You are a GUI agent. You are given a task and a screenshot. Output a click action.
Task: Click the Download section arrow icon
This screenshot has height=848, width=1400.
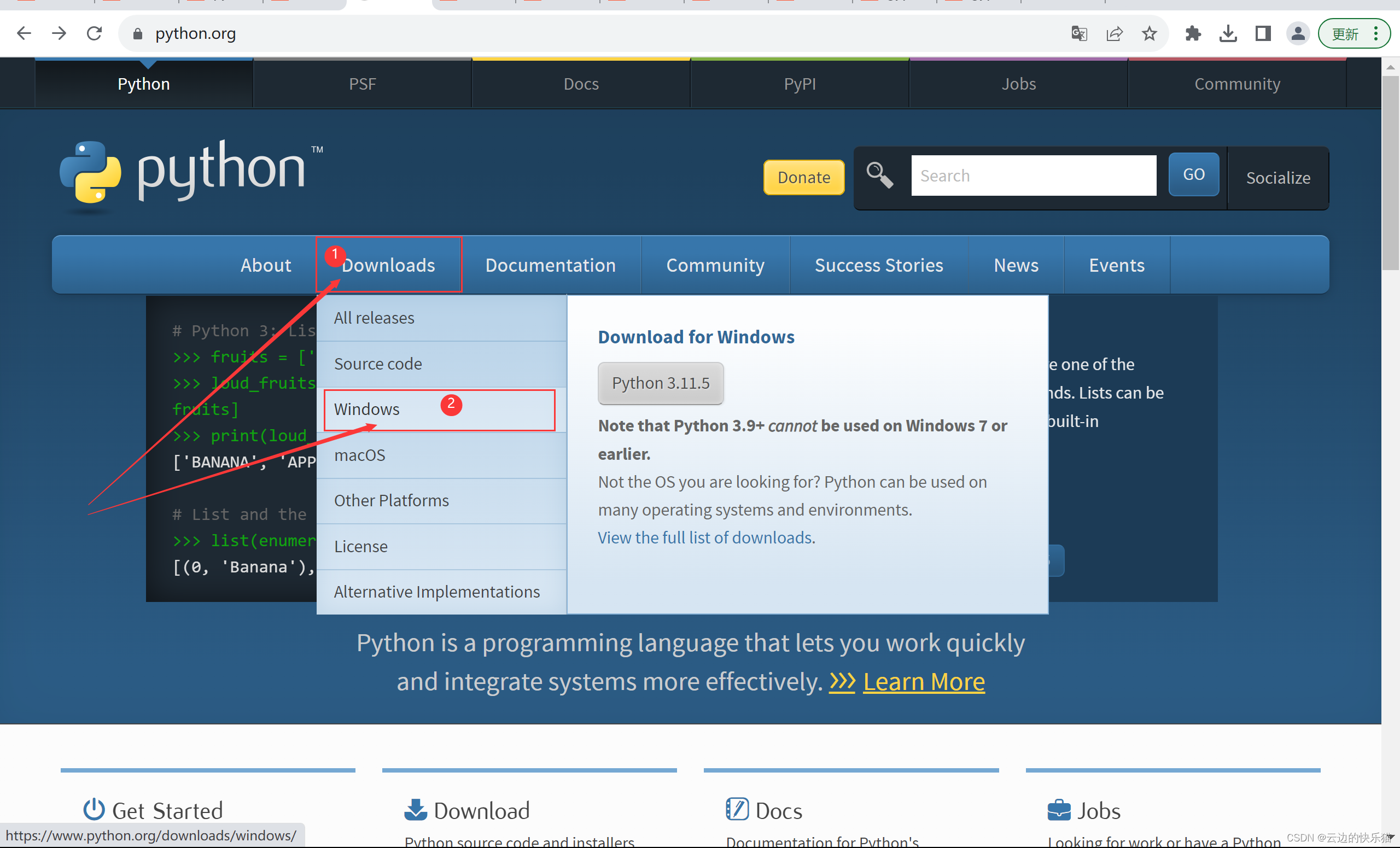coord(416,809)
